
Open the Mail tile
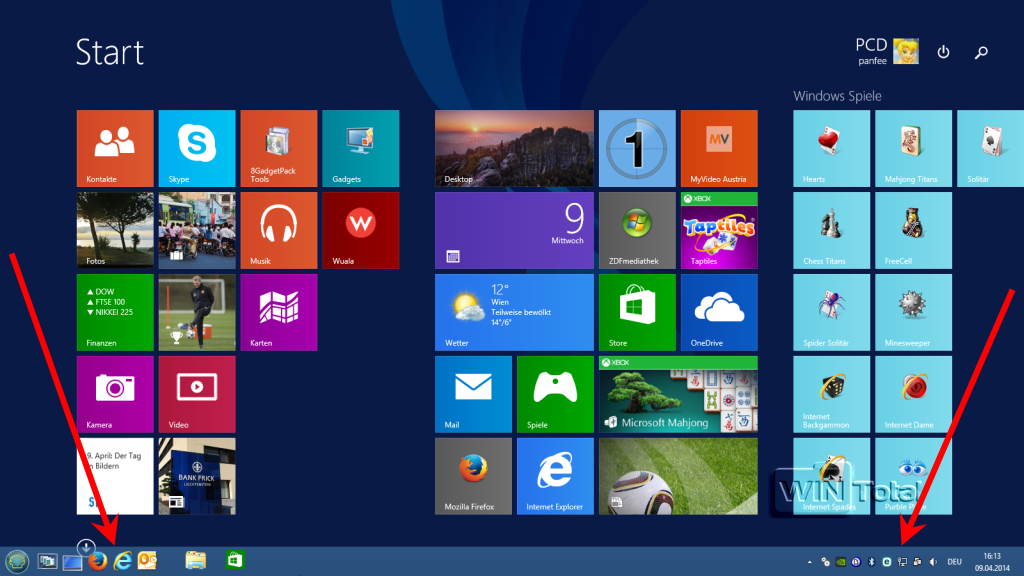tap(473, 394)
